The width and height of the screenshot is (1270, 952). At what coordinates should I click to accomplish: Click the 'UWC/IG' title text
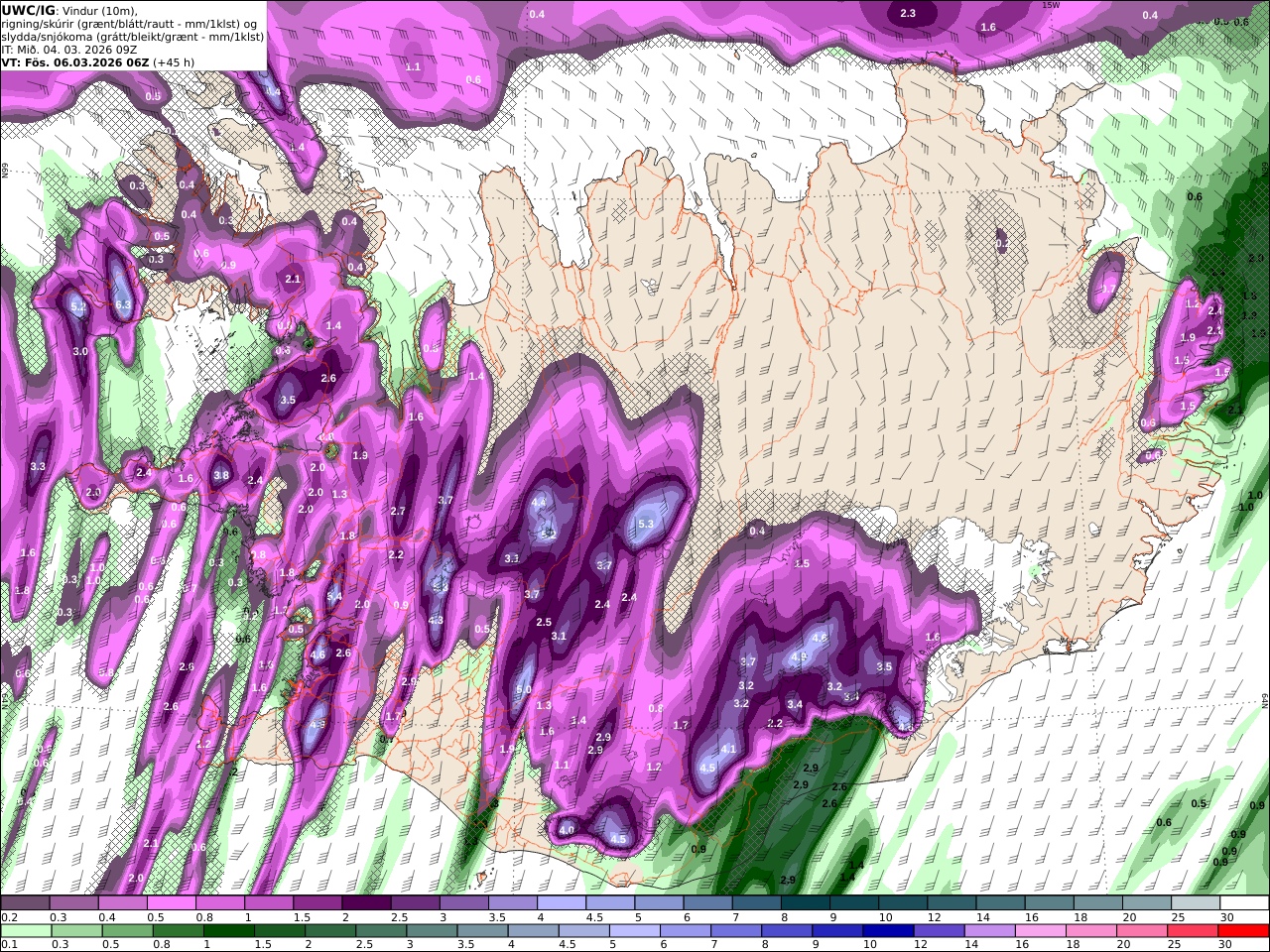point(29,10)
